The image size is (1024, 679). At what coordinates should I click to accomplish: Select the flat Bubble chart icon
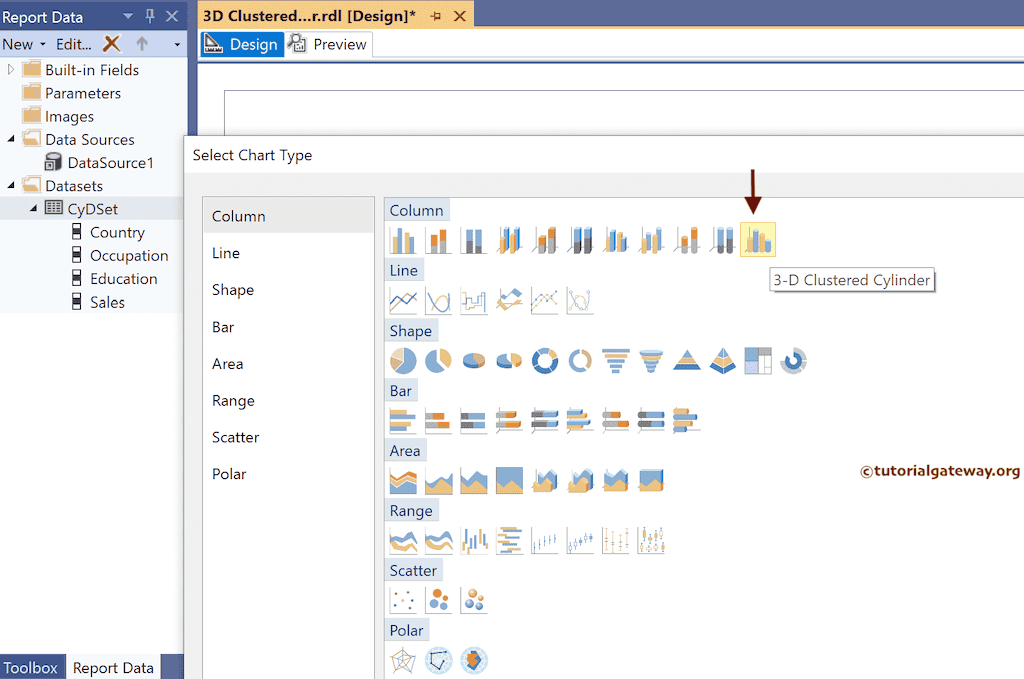(x=438, y=600)
